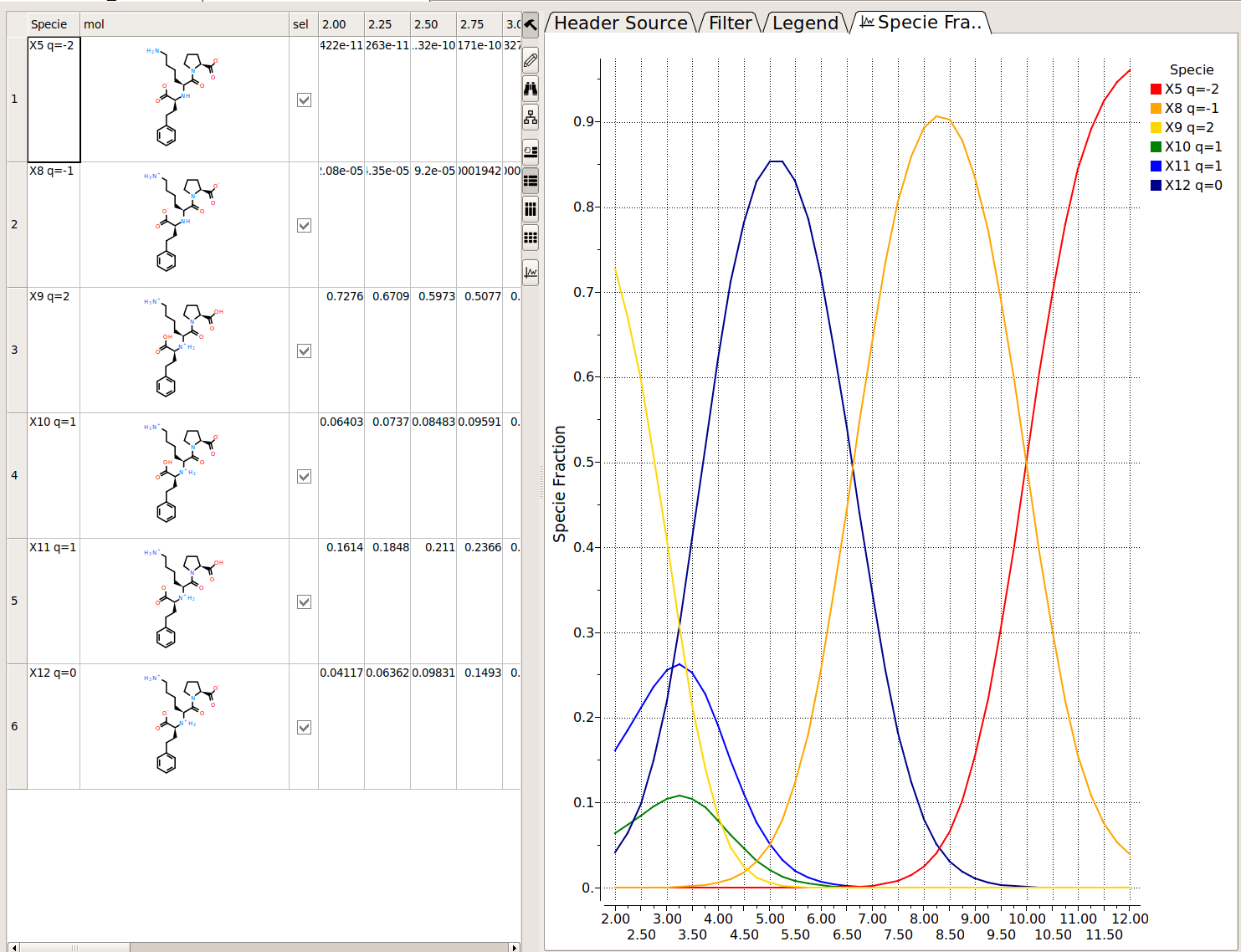Click the horizontal scrollbar thumb under table
The image size is (1241, 952).
coord(74,948)
